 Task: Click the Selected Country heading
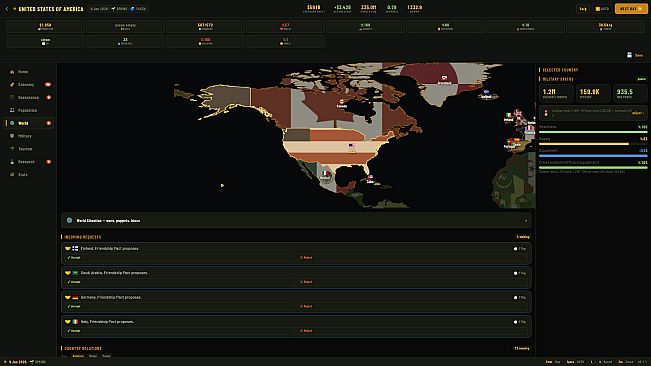tap(560, 70)
